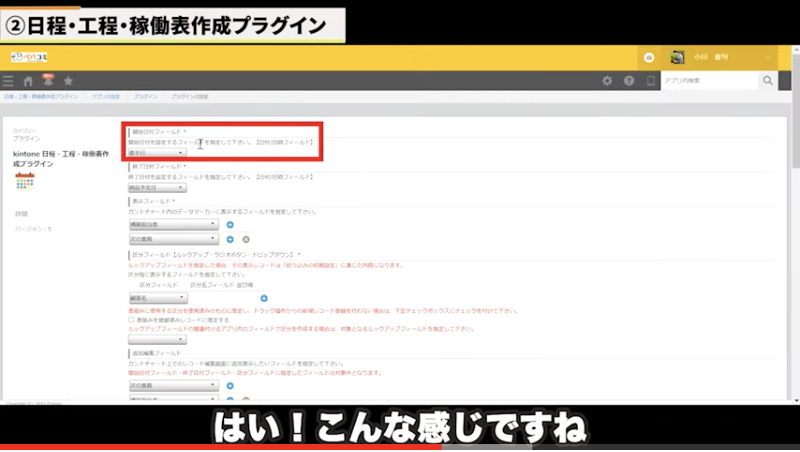This screenshot has height=452, width=800.
Task: Open the start date field dropdown
Action: (x=157, y=153)
